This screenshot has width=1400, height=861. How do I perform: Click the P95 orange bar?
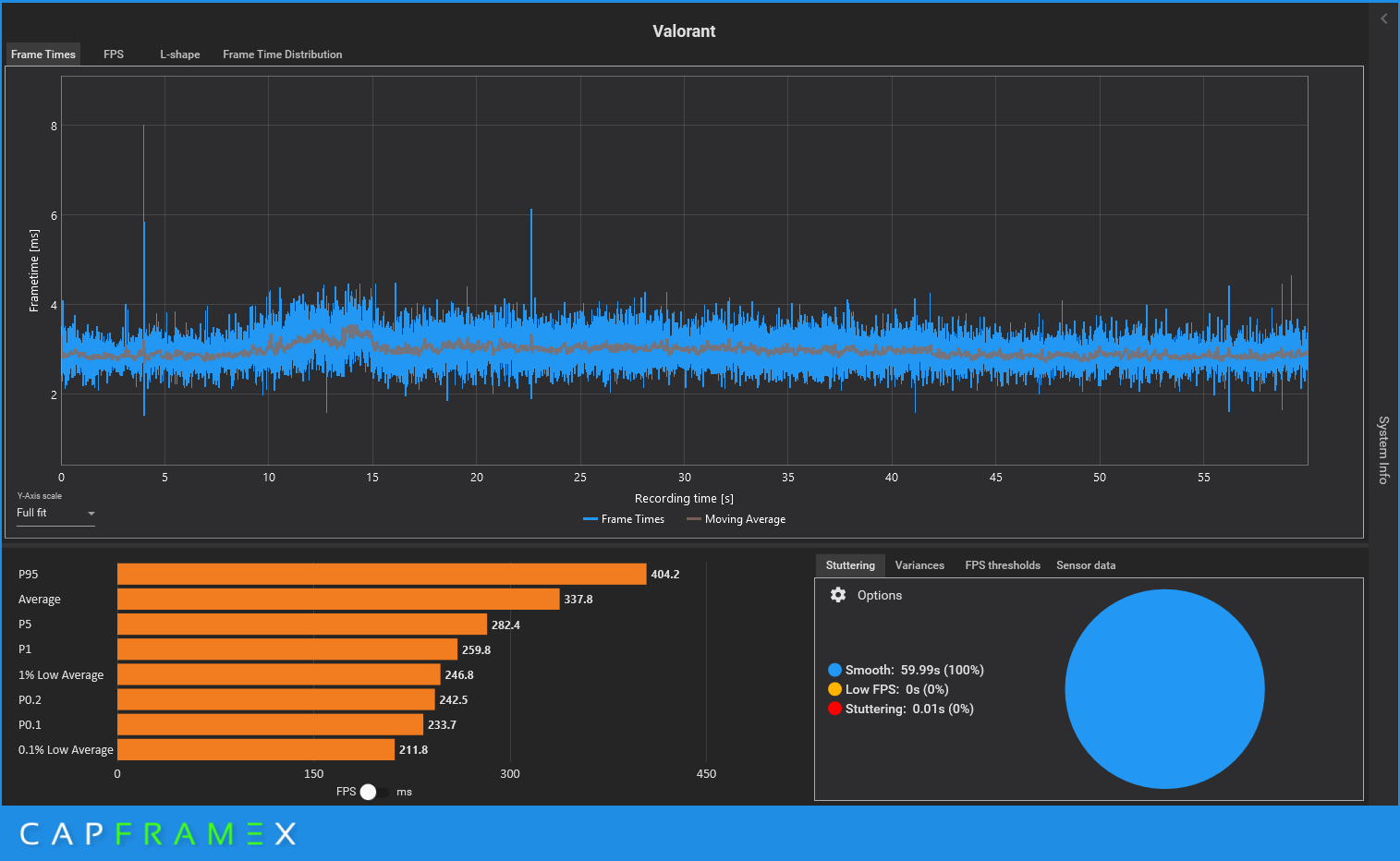pos(381,575)
